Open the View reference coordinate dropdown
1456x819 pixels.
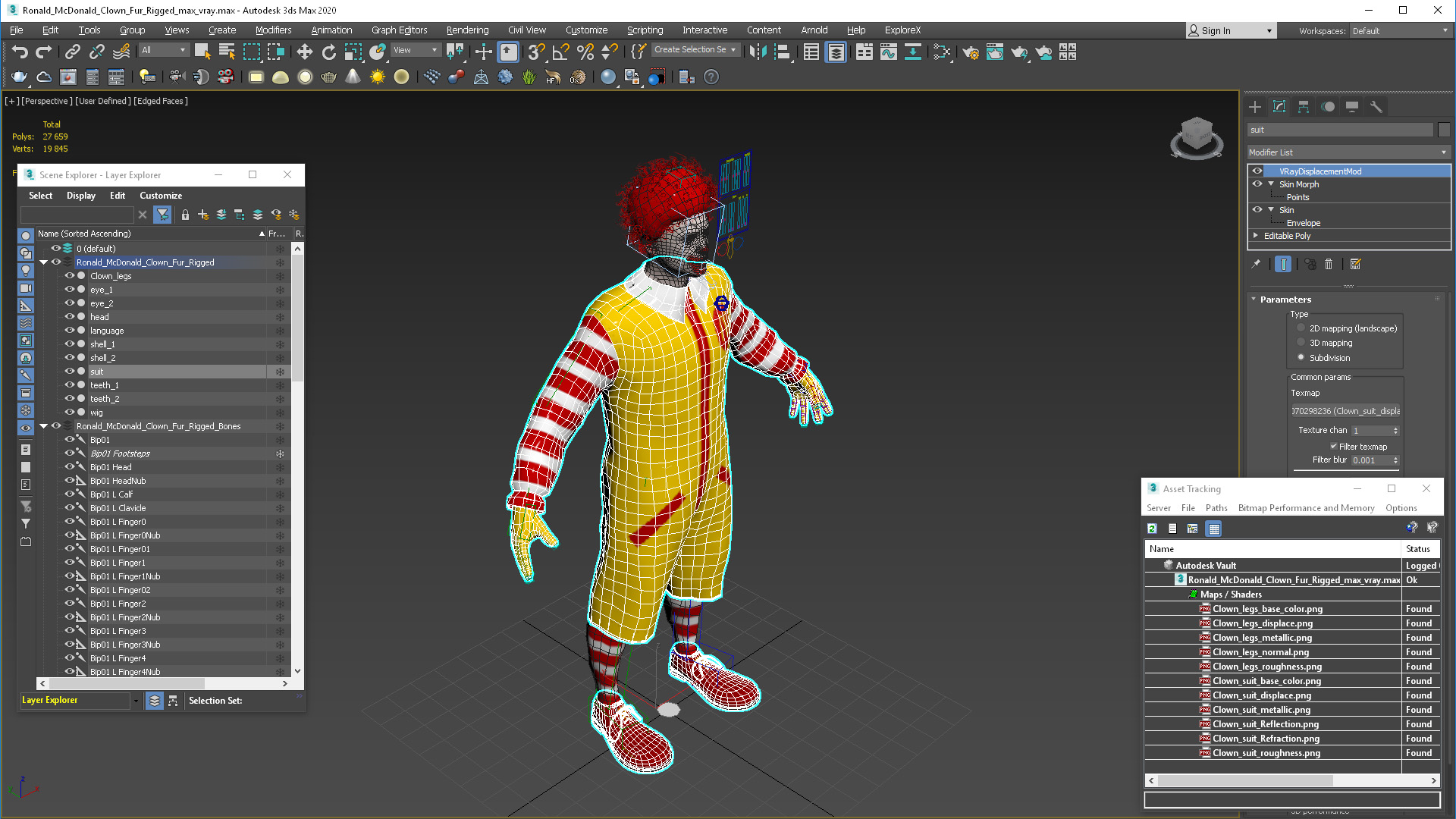pyautogui.click(x=416, y=50)
